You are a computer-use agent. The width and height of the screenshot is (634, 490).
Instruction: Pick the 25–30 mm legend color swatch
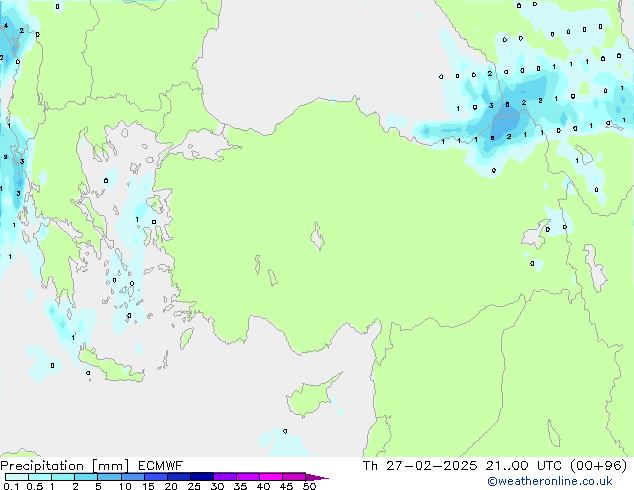201,477
